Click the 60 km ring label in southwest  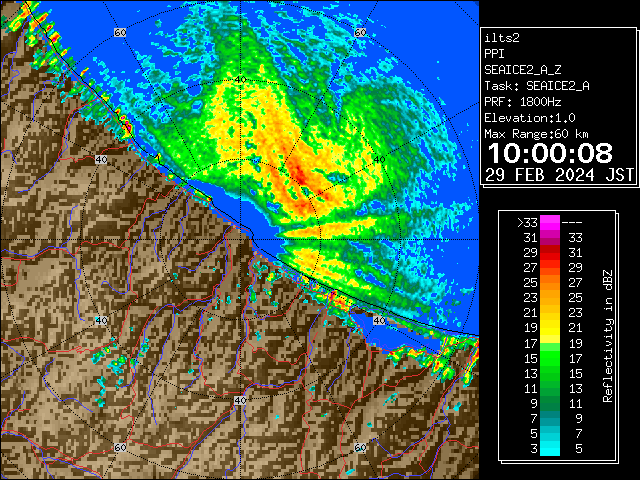[120, 447]
